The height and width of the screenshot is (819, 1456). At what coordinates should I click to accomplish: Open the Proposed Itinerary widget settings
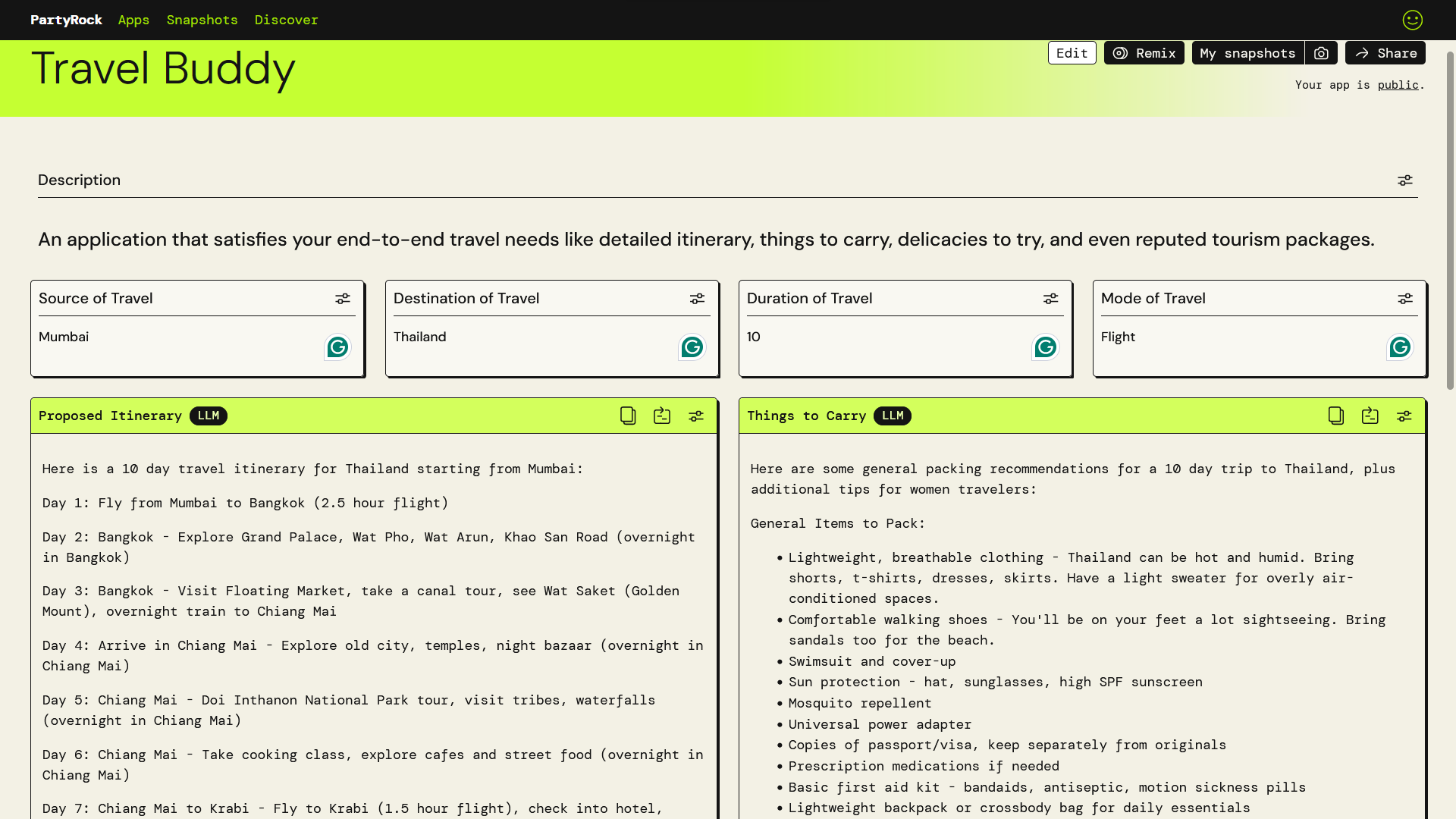pyautogui.click(x=696, y=416)
